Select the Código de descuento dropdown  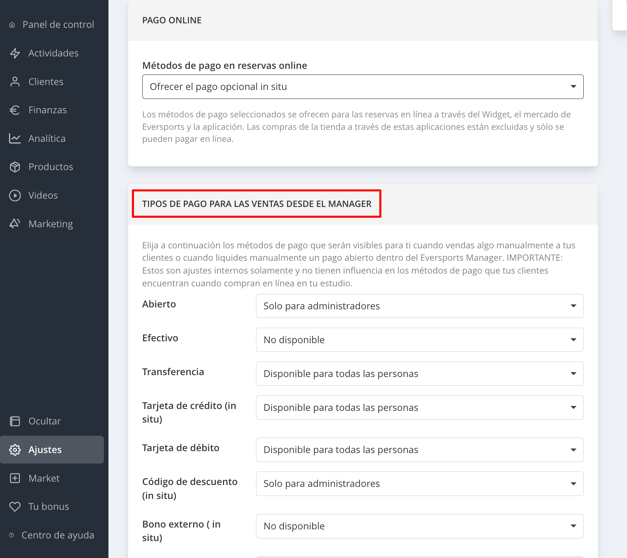coord(419,484)
